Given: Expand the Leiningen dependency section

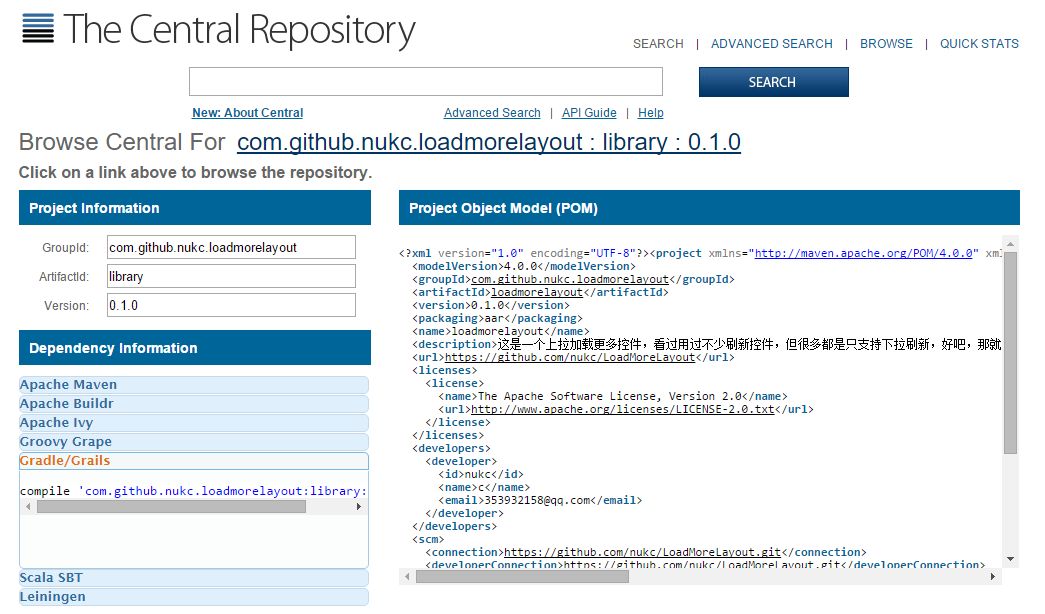Looking at the screenshot, I should click(193, 597).
